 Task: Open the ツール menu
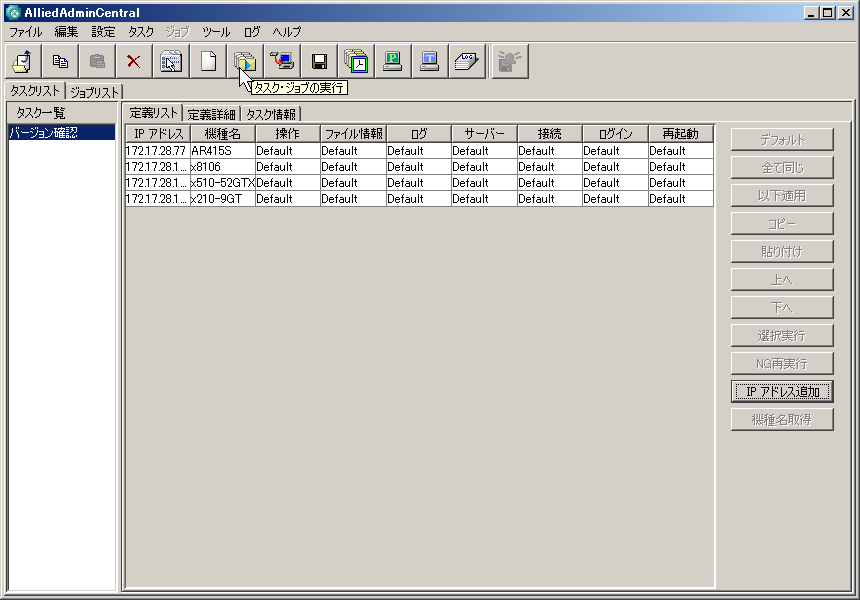216,32
